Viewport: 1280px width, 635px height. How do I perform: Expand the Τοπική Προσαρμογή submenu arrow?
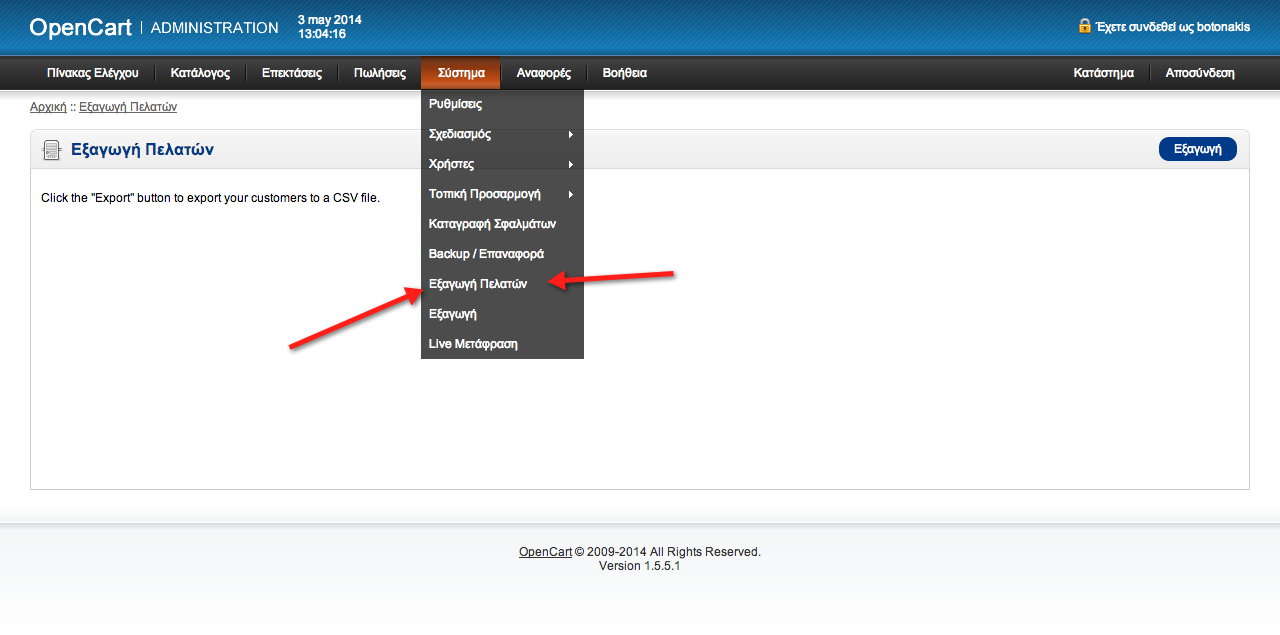571,194
